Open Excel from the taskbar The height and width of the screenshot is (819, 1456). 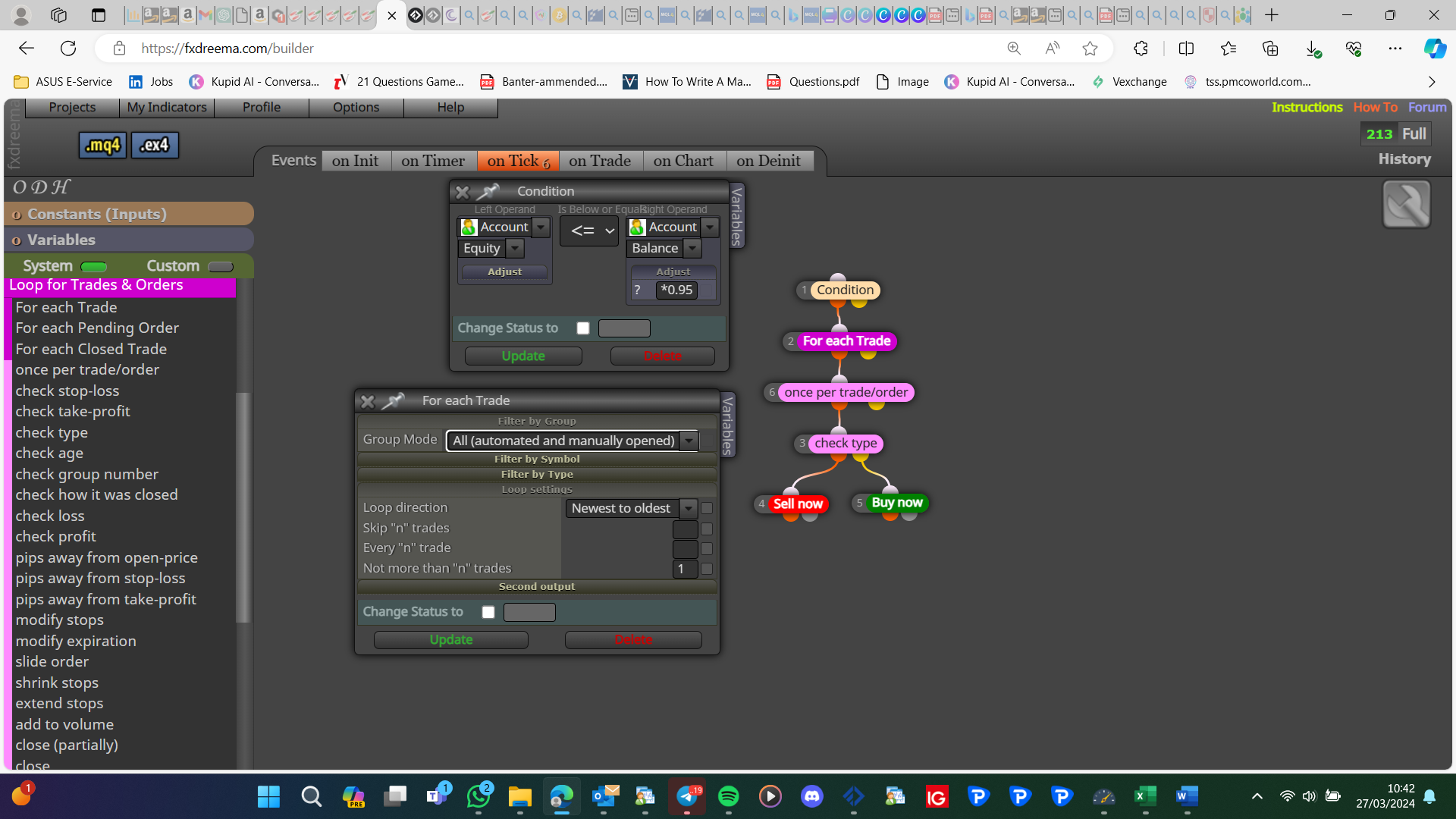click(x=1144, y=796)
